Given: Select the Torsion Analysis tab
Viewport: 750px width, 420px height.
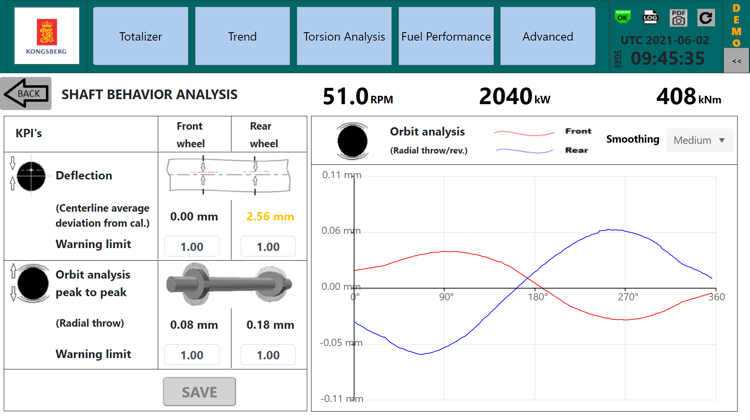Looking at the screenshot, I should tap(344, 37).
